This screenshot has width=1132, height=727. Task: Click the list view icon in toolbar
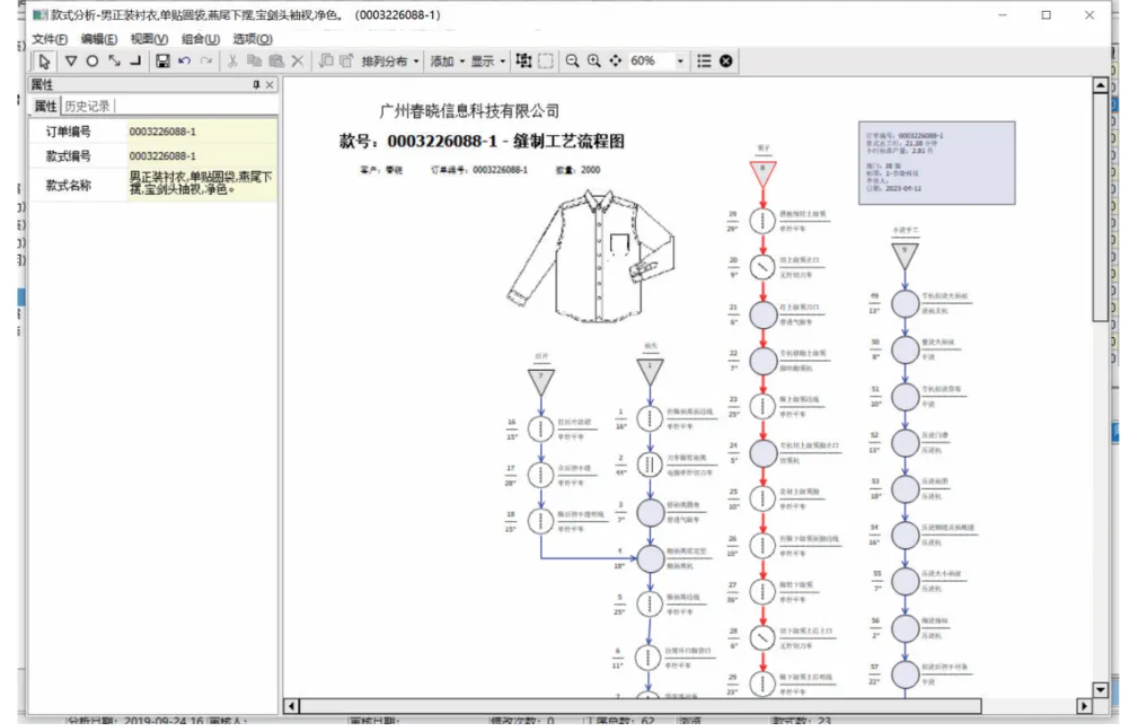704,61
